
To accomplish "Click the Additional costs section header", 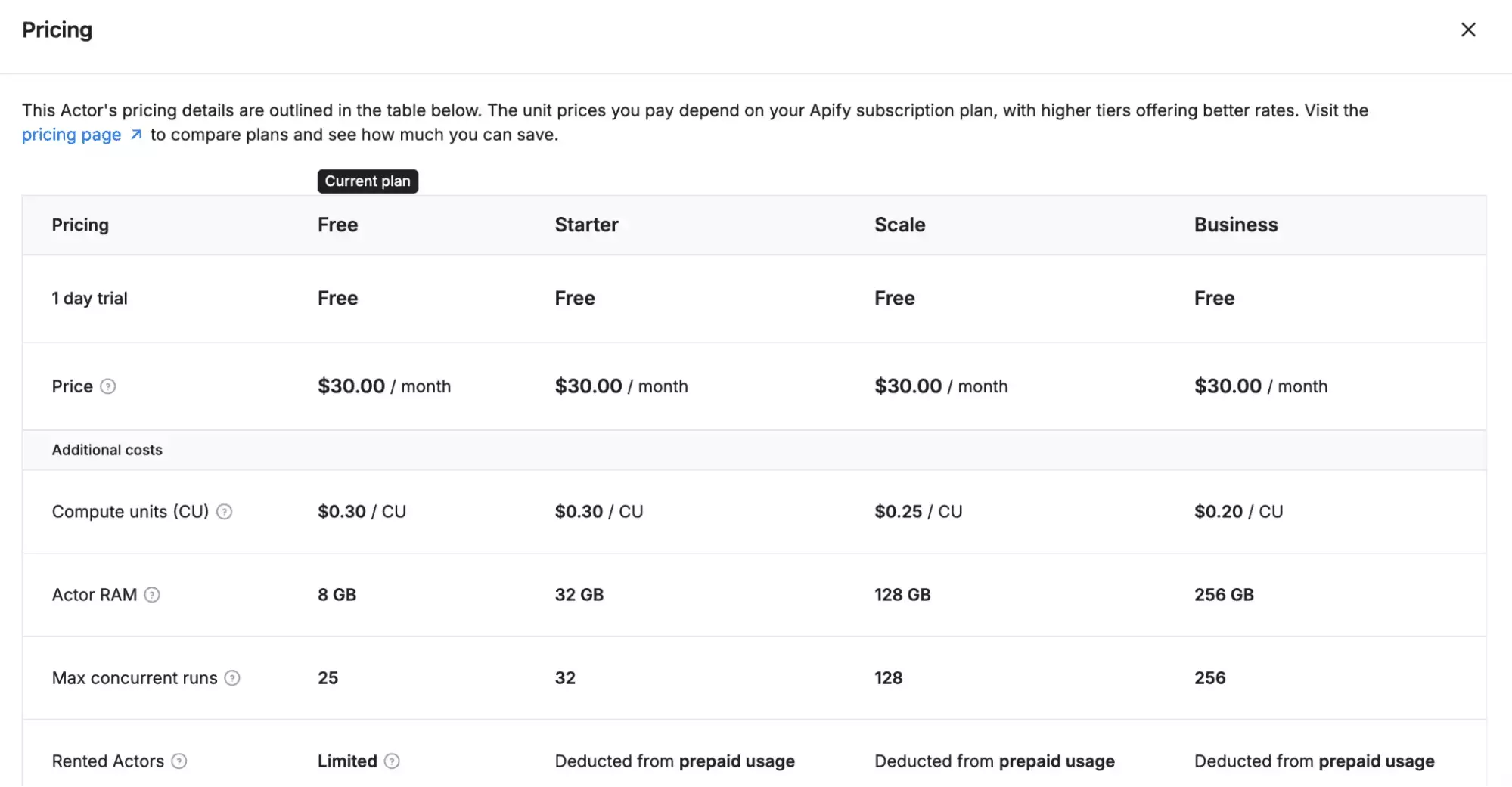I will [107, 450].
